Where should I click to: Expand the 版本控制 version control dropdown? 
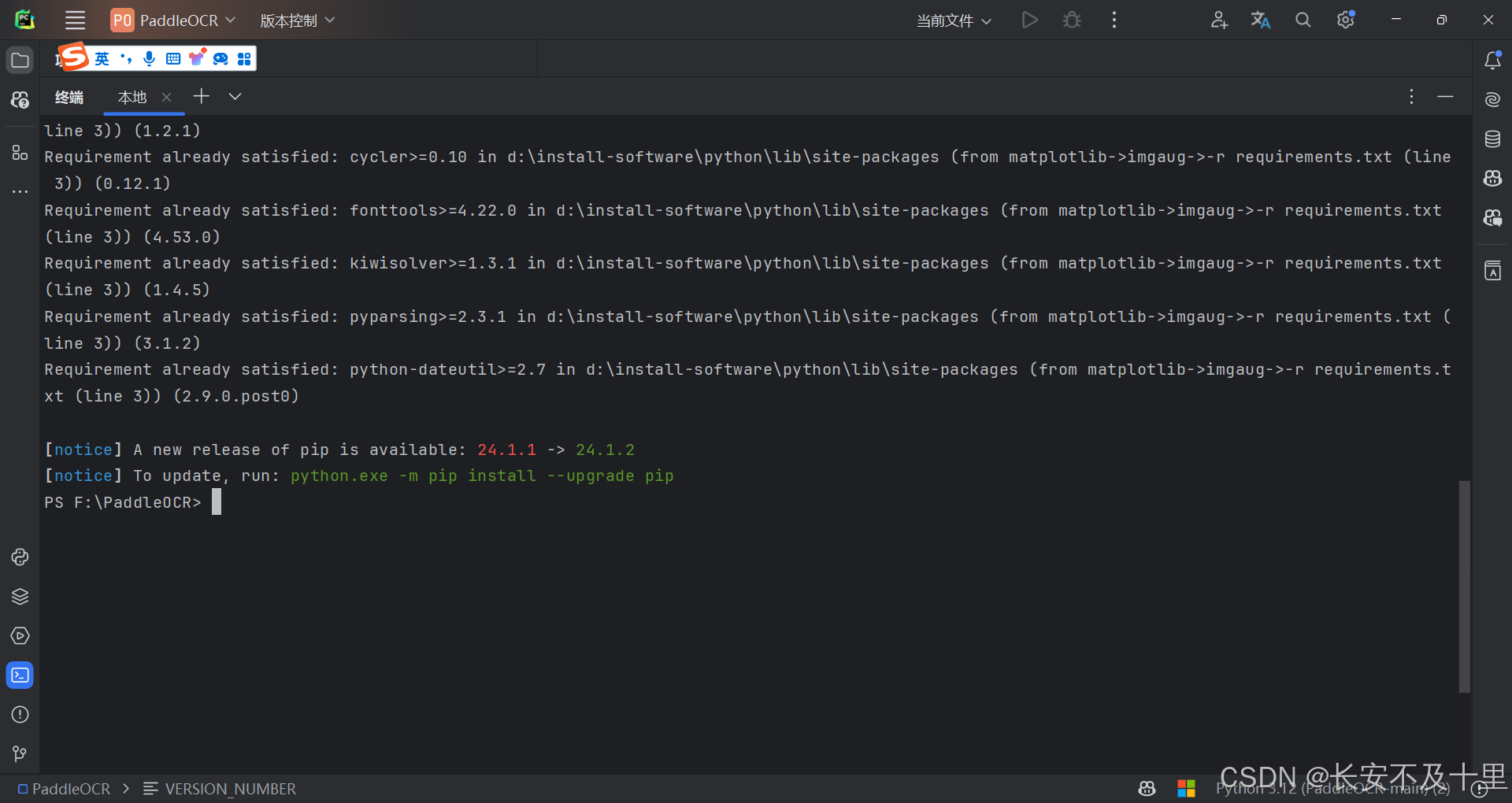point(297,20)
